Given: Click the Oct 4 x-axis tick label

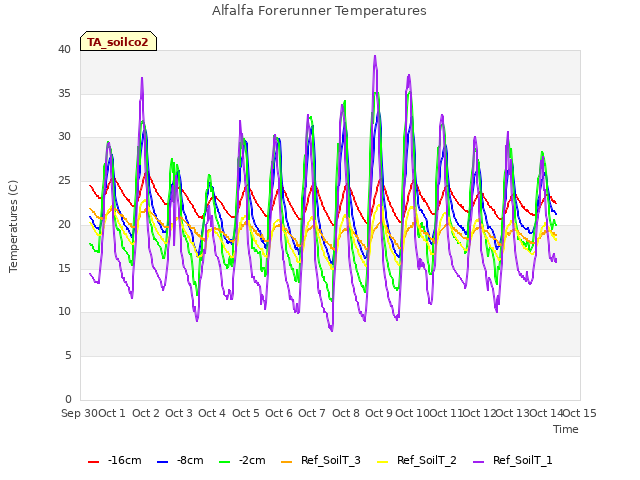Looking at the screenshot, I should point(212,413).
